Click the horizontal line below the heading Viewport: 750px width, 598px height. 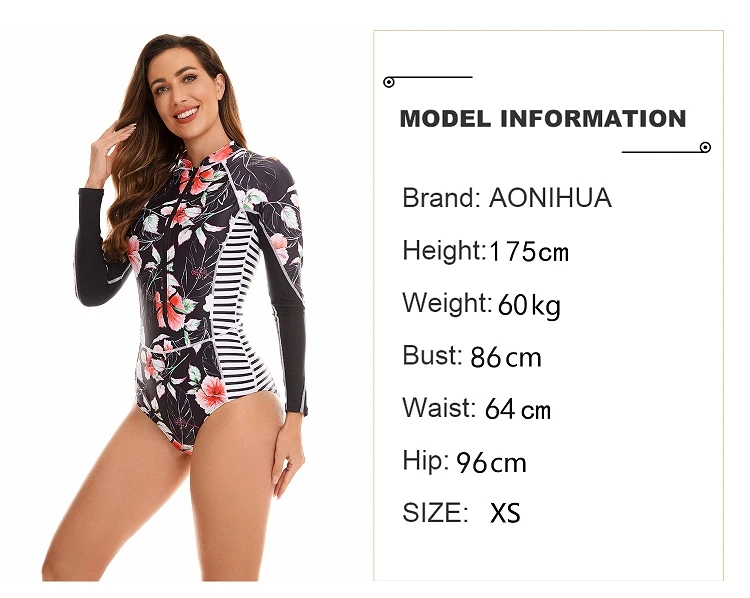(x=661, y=152)
